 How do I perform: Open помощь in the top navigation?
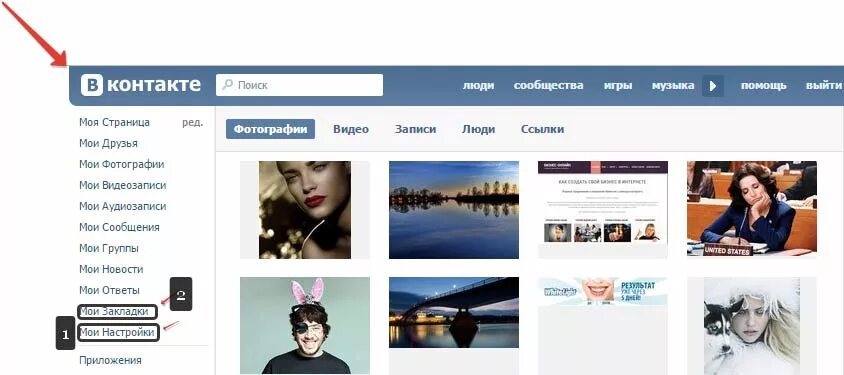coord(763,86)
